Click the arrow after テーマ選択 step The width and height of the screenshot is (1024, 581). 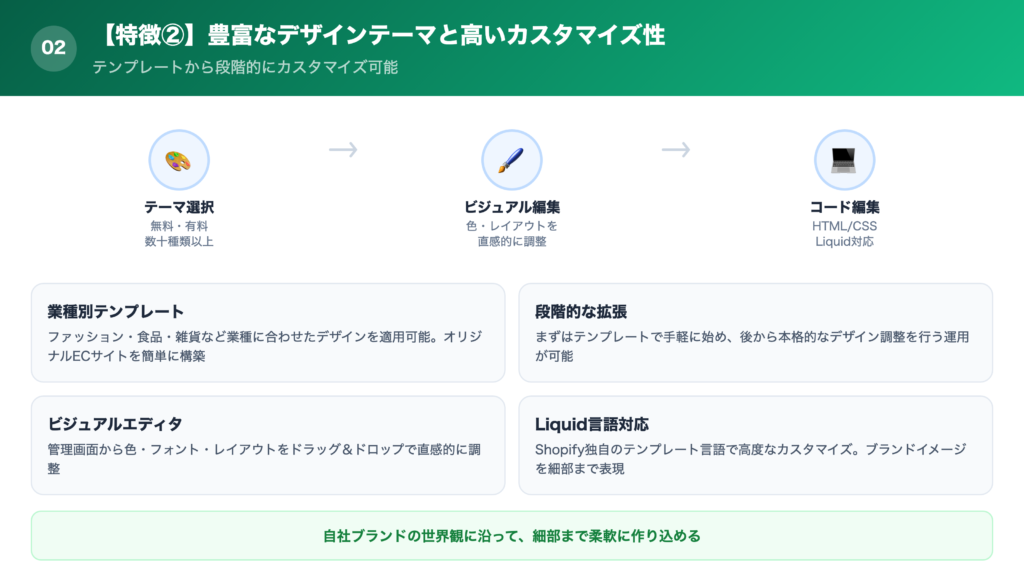pos(343,150)
